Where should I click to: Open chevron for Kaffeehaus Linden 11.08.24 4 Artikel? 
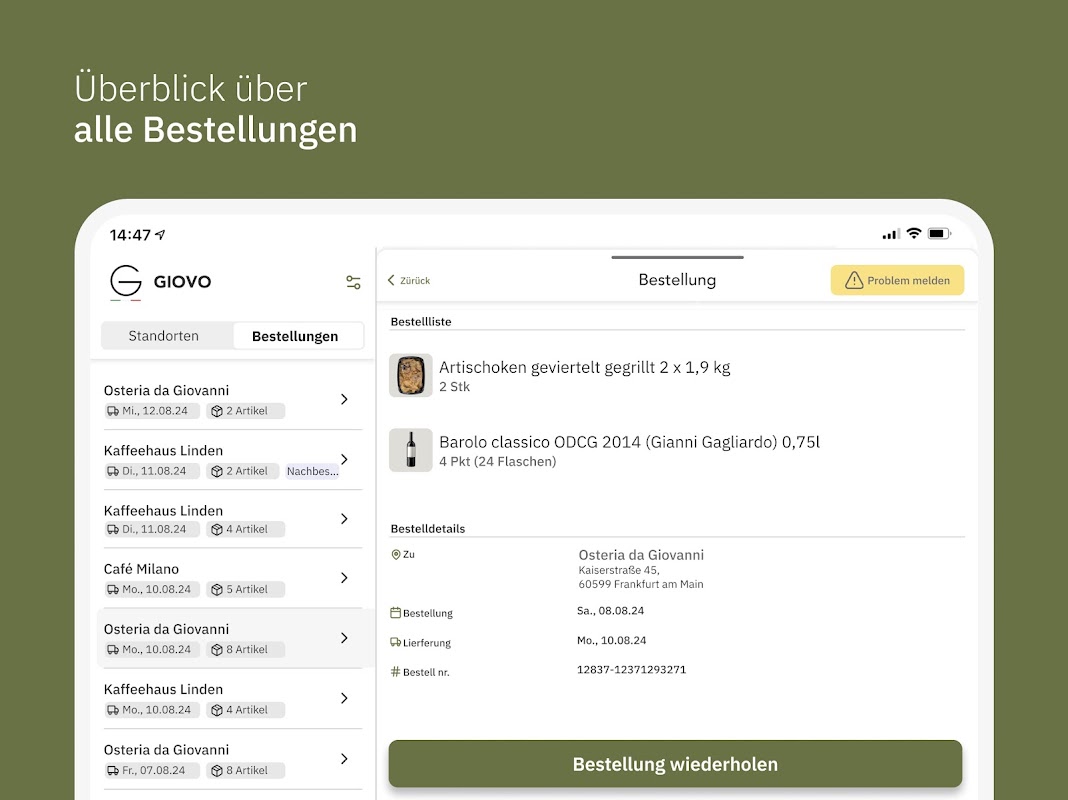click(x=344, y=519)
